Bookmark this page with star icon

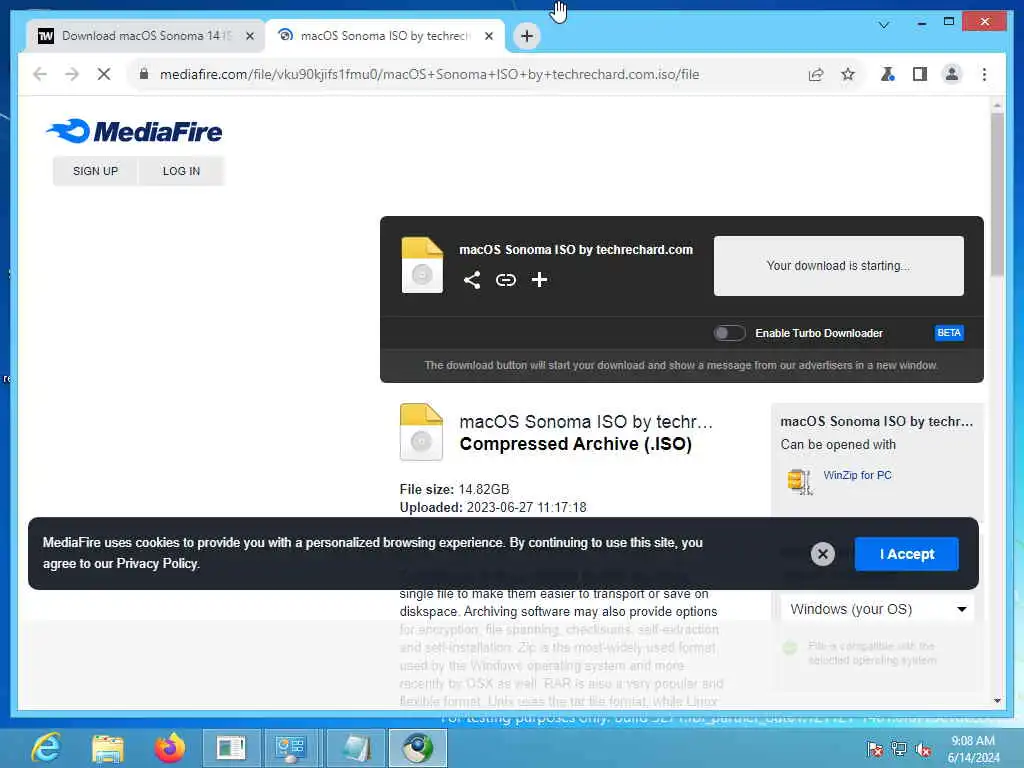click(848, 74)
